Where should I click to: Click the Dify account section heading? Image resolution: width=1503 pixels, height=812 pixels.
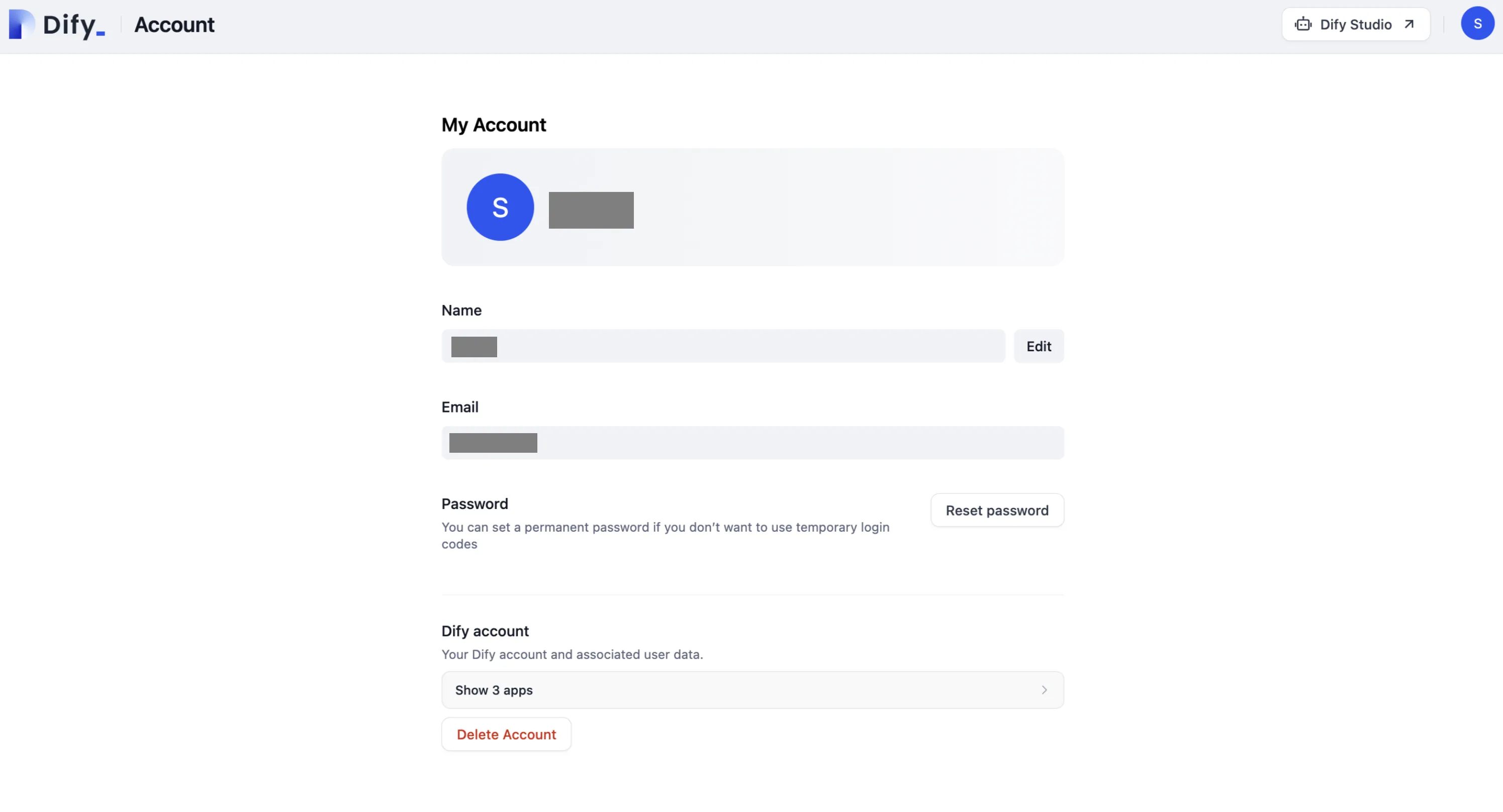485,631
